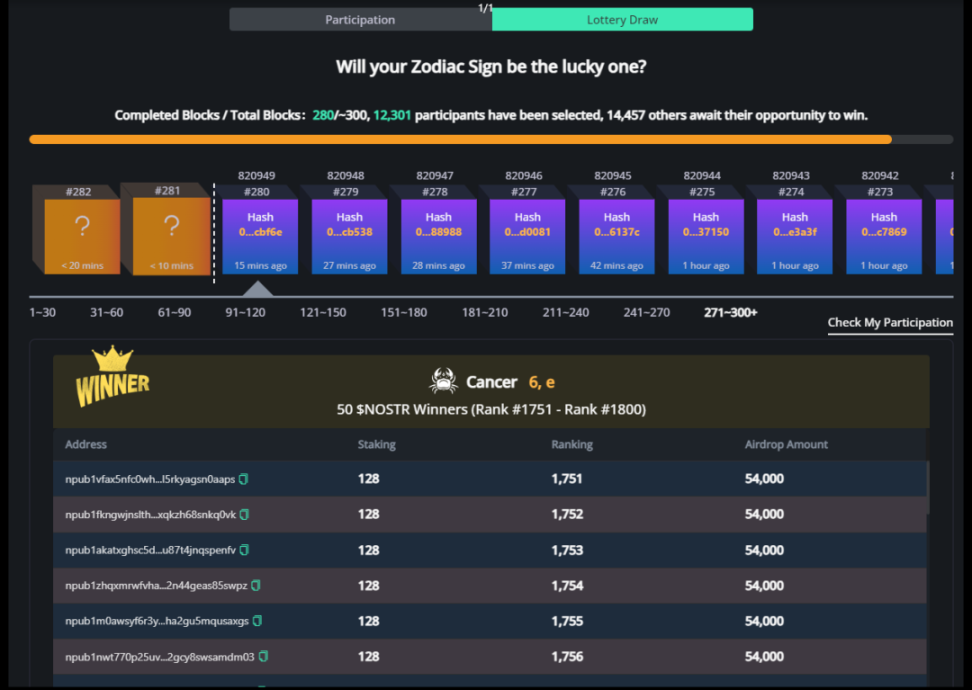
Task: Copy address npub1vfax5nfc0wh...l5rkyagsn0aaps
Action: [x=244, y=479]
